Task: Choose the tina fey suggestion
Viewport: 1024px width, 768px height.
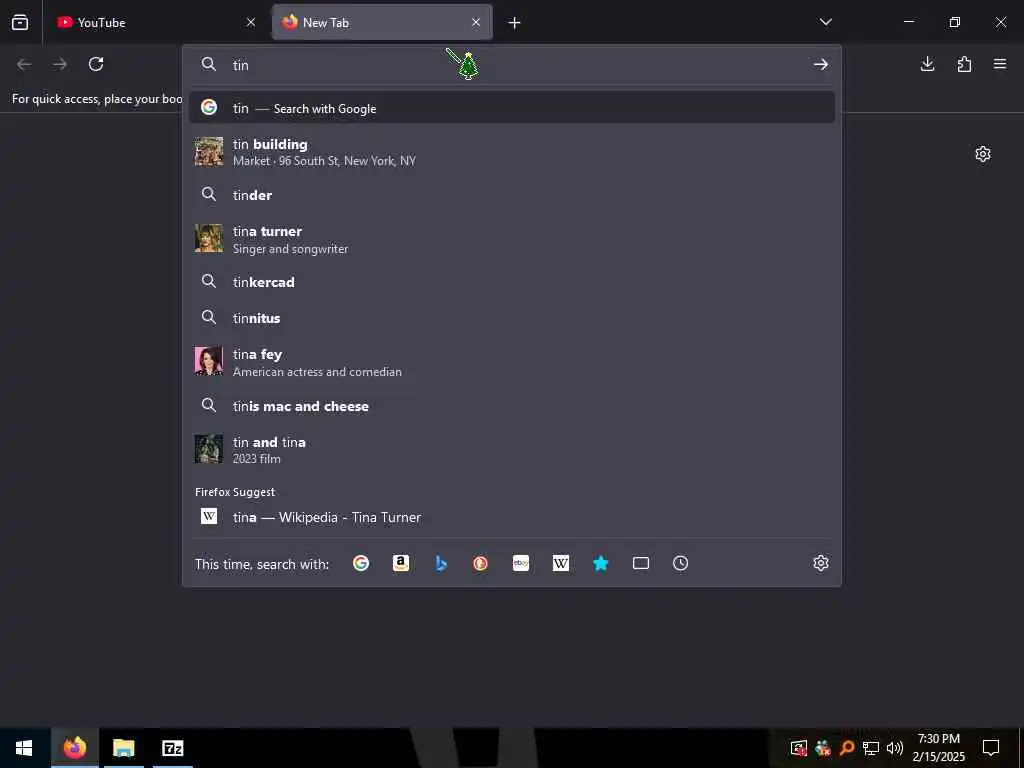Action: (512, 362)
